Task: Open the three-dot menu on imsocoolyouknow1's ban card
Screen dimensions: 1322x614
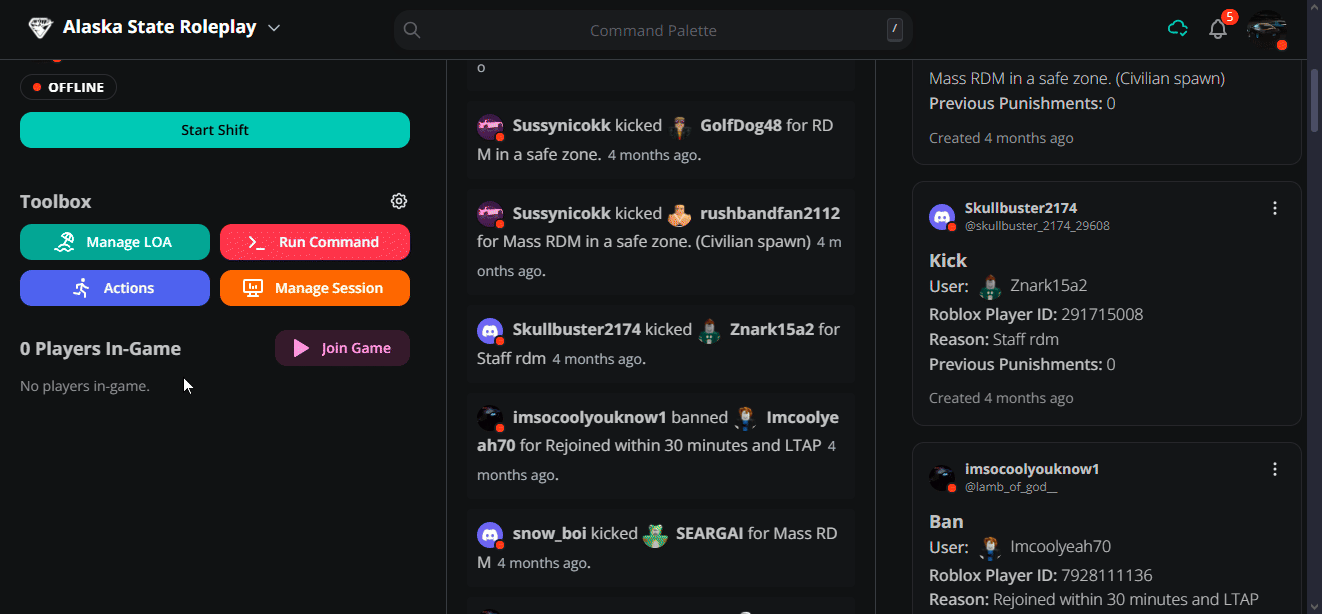Action: tap(1275, 468)
